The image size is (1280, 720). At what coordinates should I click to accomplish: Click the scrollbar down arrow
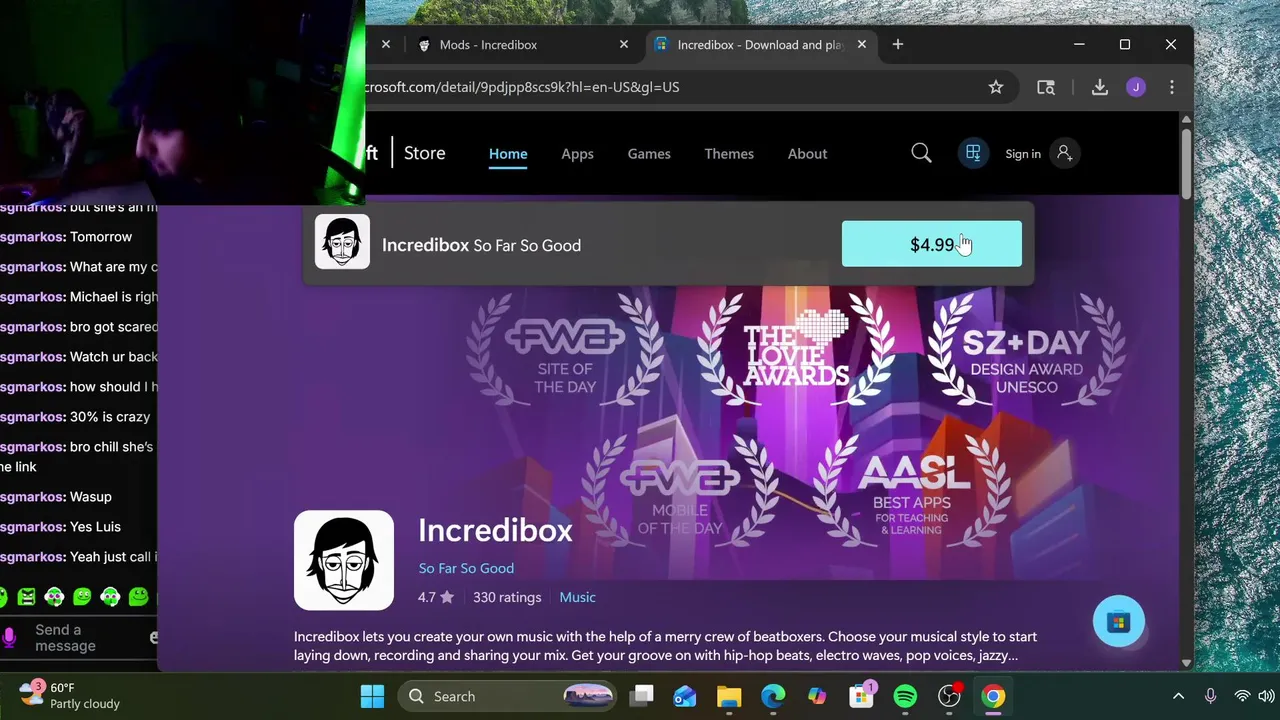coord(1186,662)
